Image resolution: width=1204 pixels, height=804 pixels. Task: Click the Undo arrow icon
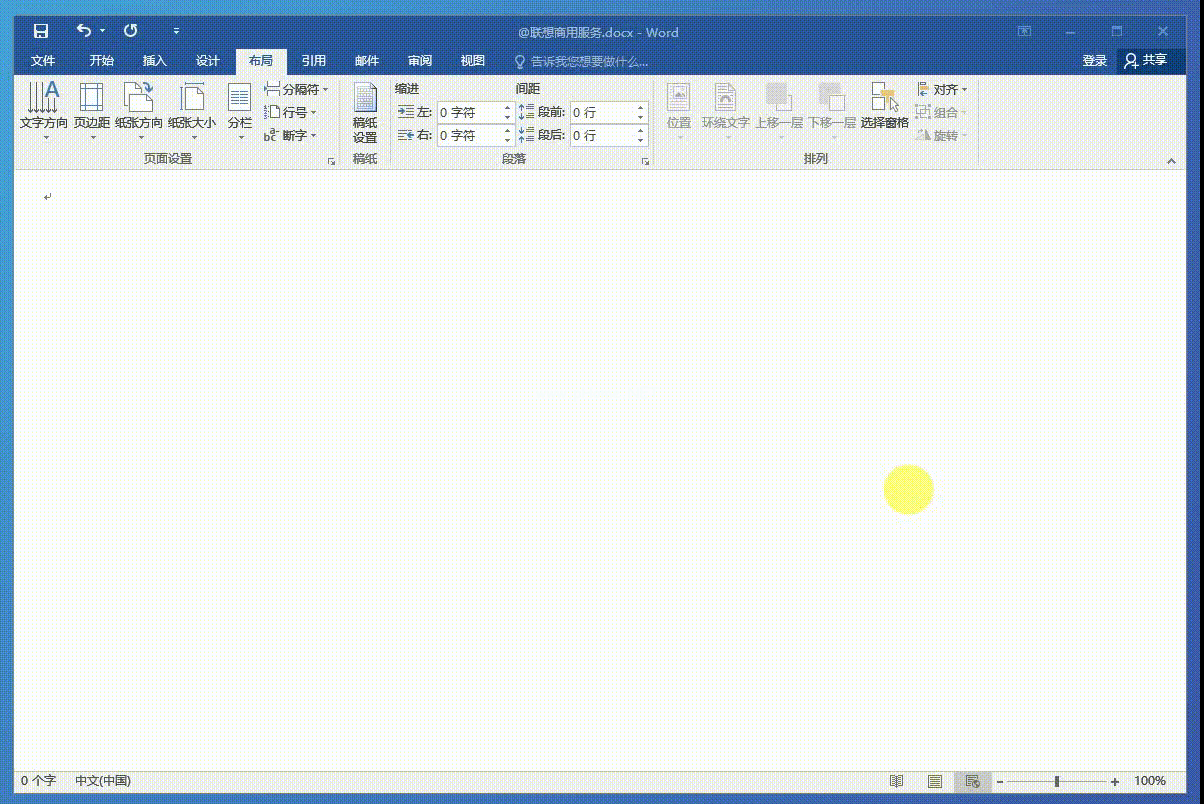[84, 31]
